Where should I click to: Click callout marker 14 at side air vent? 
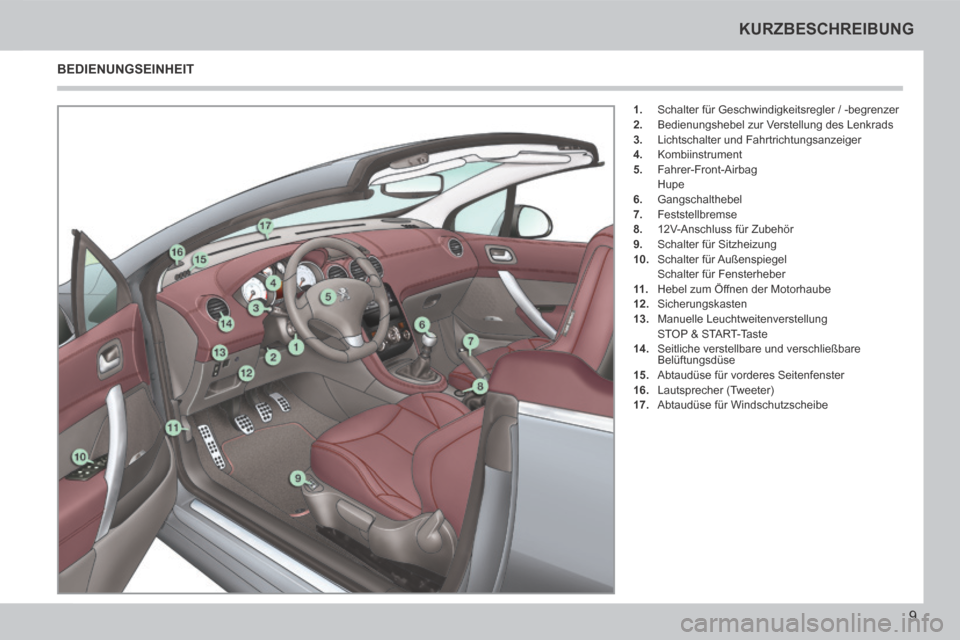227,323
